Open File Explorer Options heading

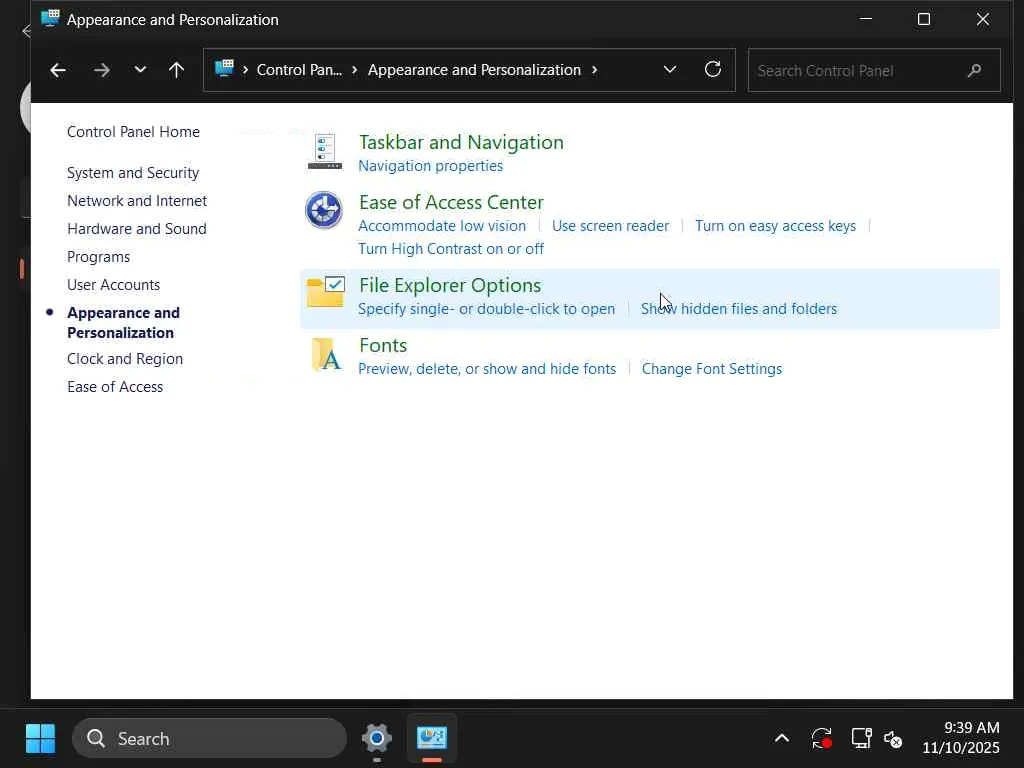450,285
